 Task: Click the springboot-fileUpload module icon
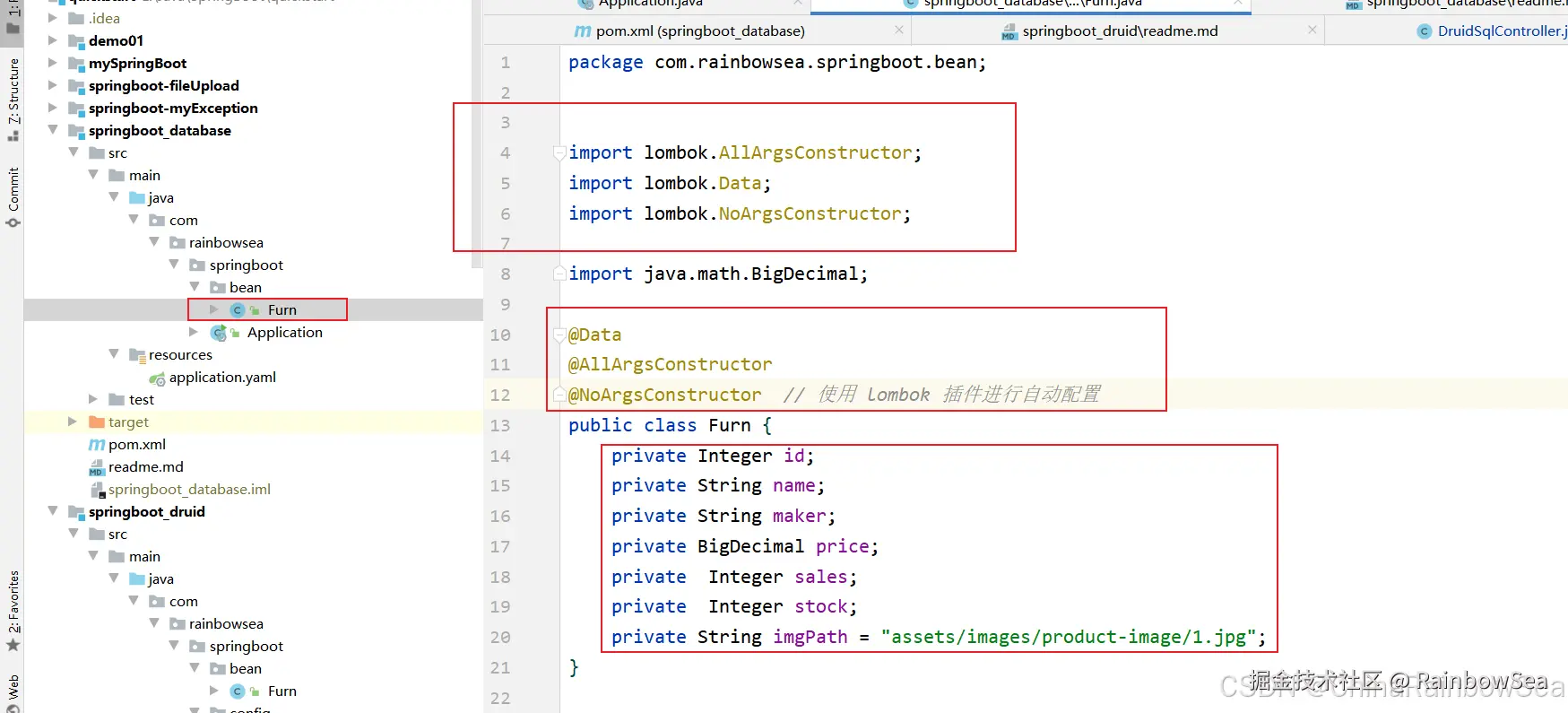click(76, 85)
